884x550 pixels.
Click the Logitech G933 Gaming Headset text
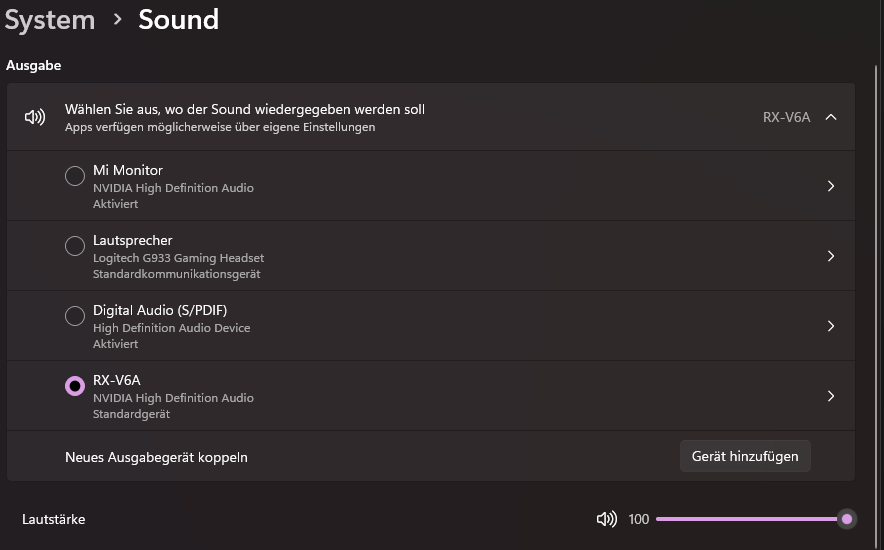tap(178, 258)
